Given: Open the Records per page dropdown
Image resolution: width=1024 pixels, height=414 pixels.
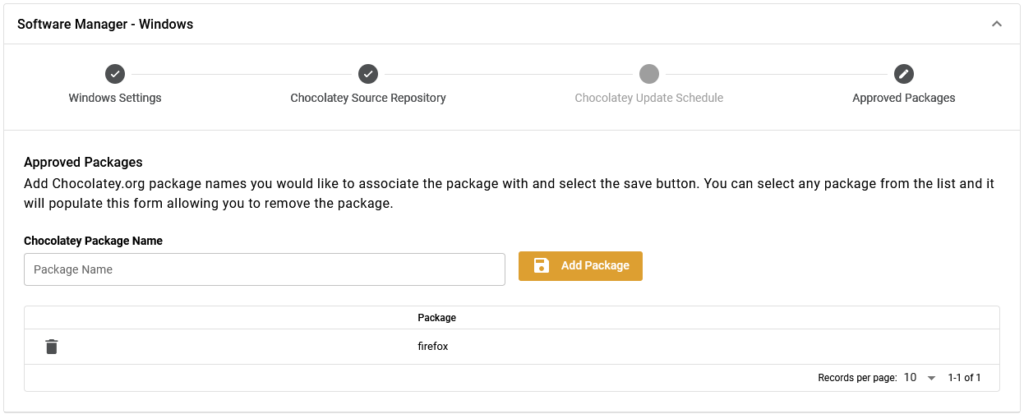Looking at the screenshot, I should tap(931, 377).
